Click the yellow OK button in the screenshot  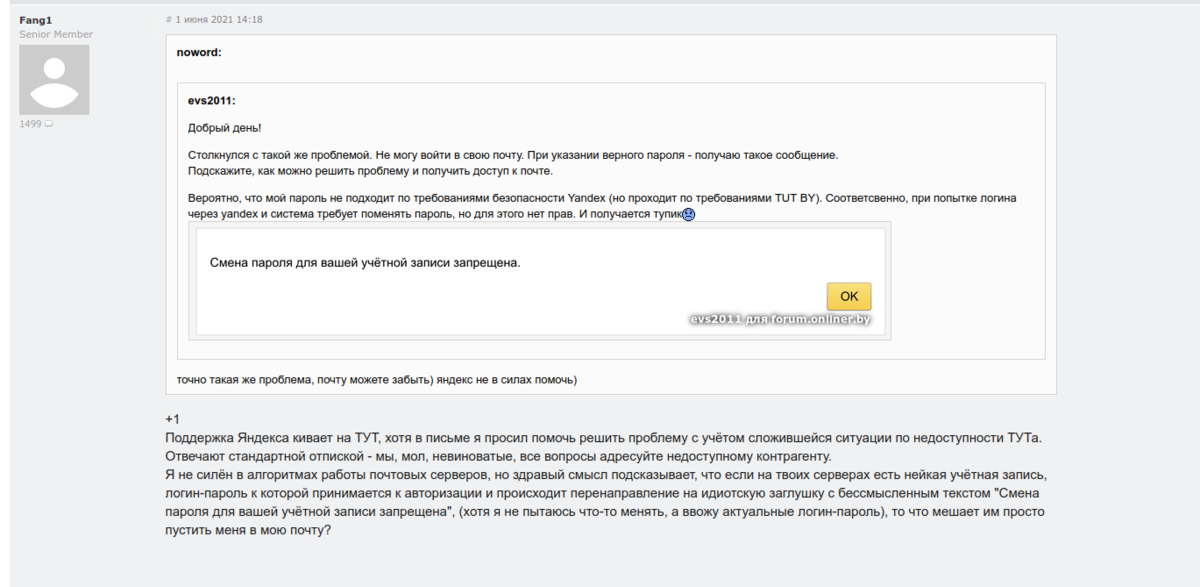tap(849, 296)
